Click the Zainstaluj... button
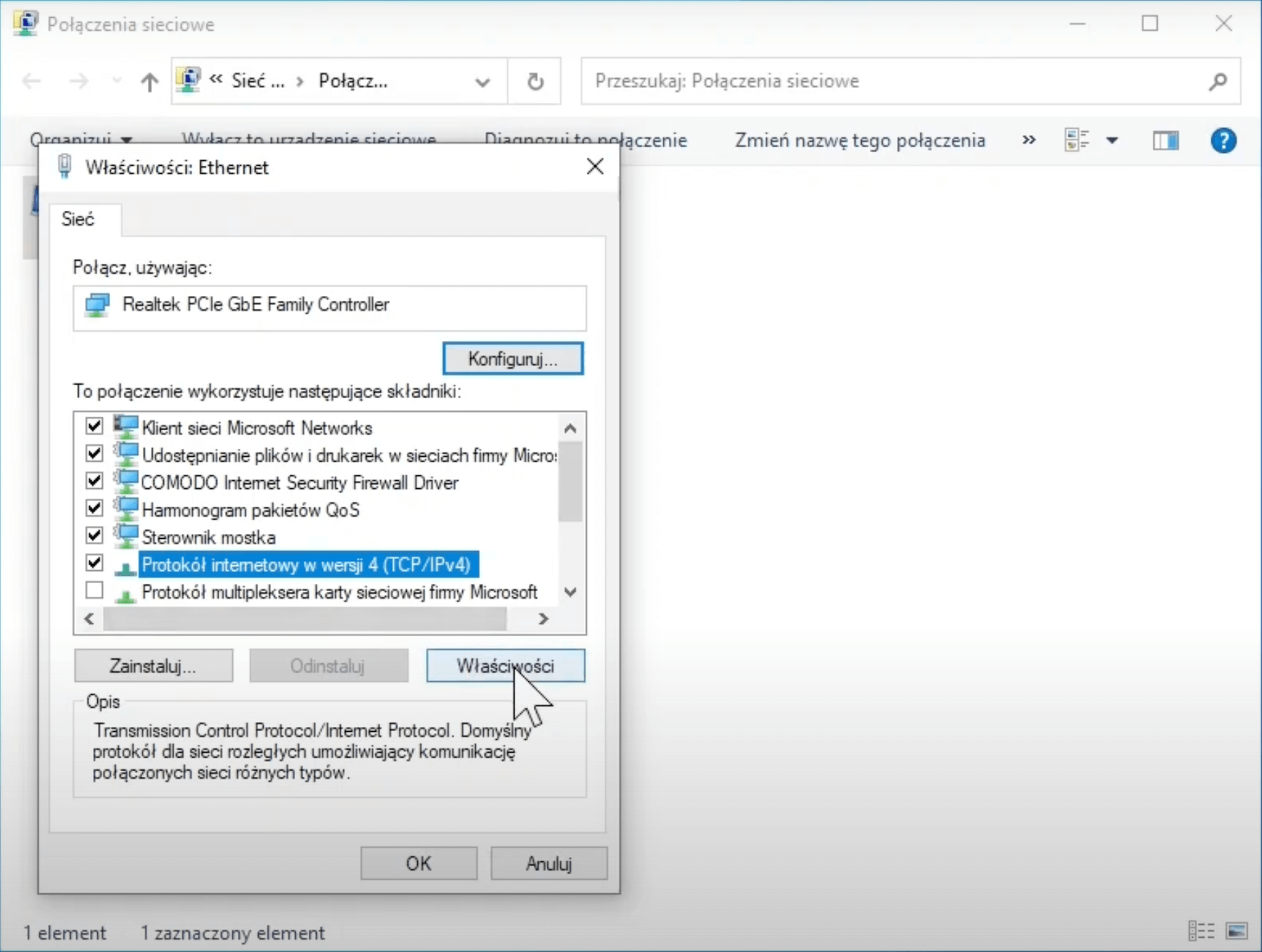This screenshot has height=952, width=1262. (x=153, y=665)
